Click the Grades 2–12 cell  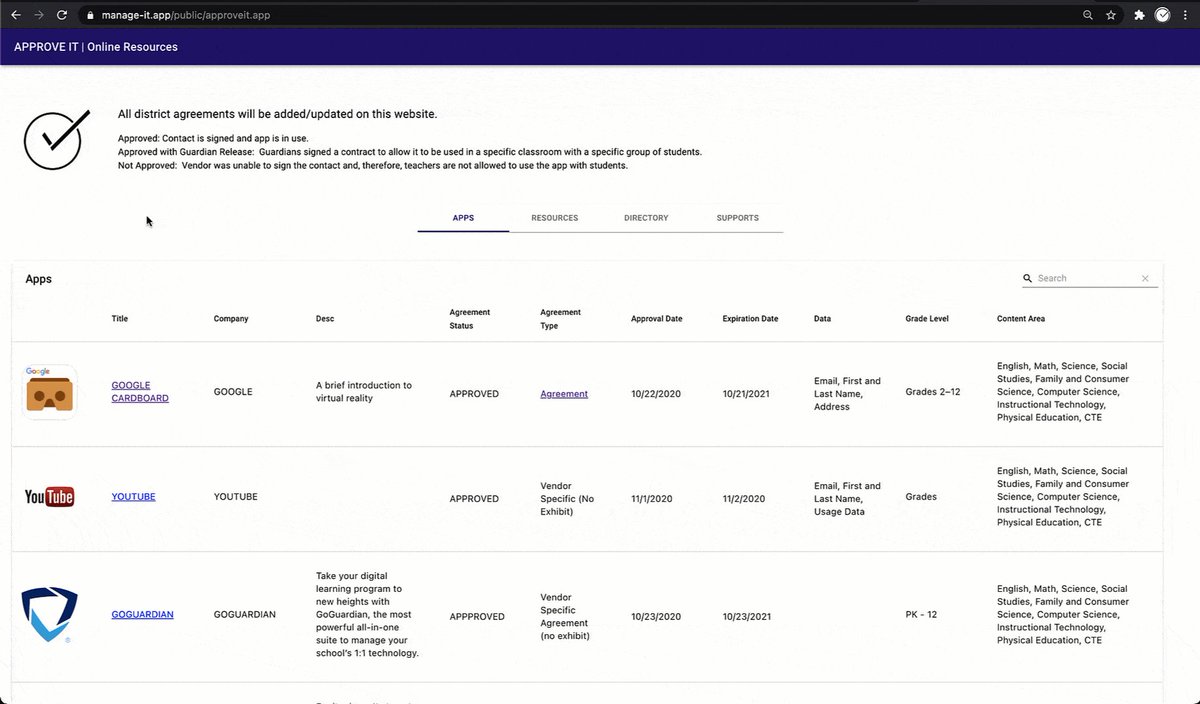coord(933,392)
